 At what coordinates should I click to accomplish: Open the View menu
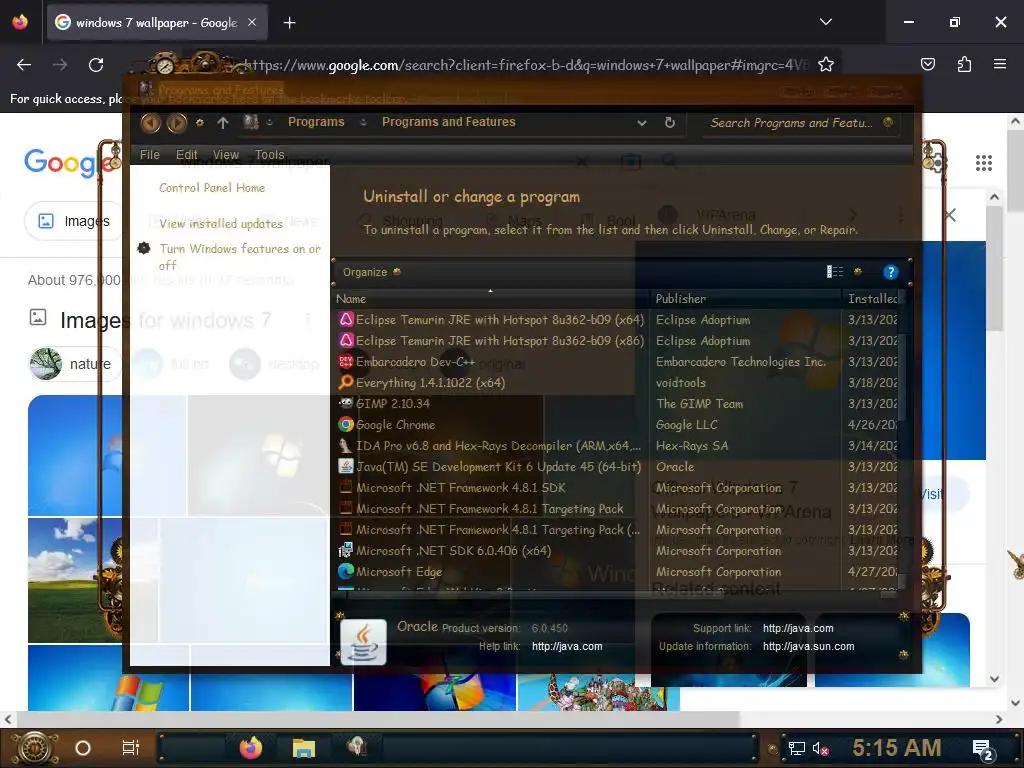[225, 155]
